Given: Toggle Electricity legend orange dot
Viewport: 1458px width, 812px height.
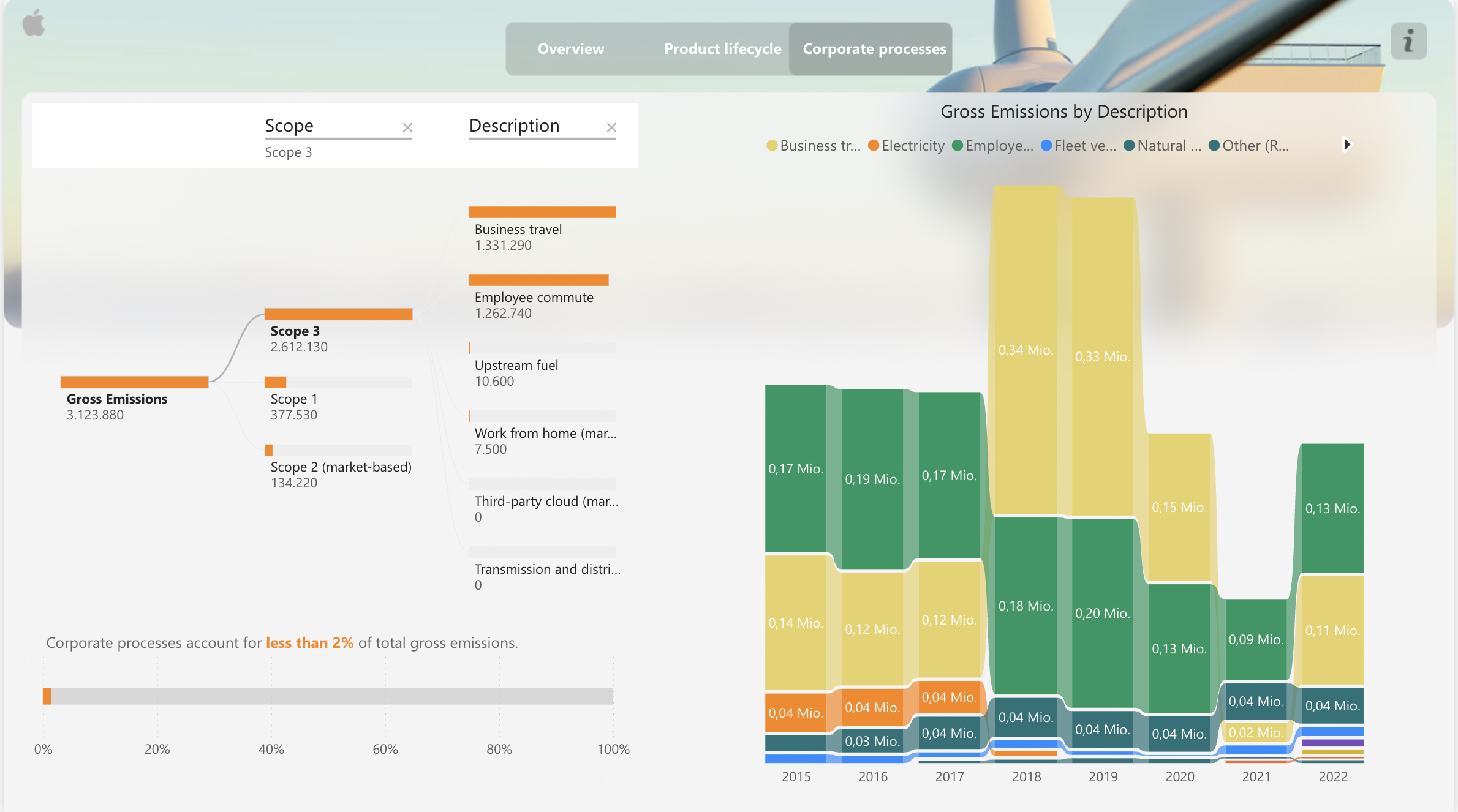Looking at the screenshot, I should [x=874, y=146].
